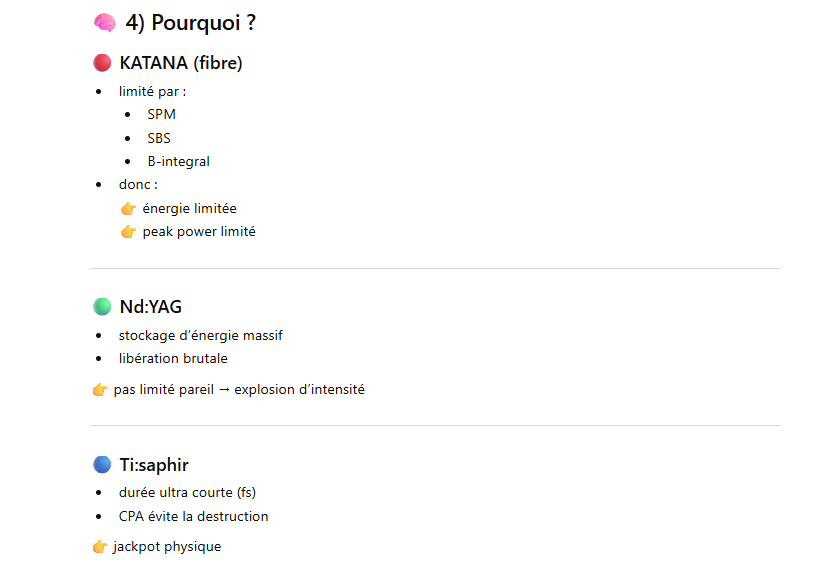
Task: Click the "KATANA (fibre)" section heading
Action: pyautogui.click(x=181, y=63)
